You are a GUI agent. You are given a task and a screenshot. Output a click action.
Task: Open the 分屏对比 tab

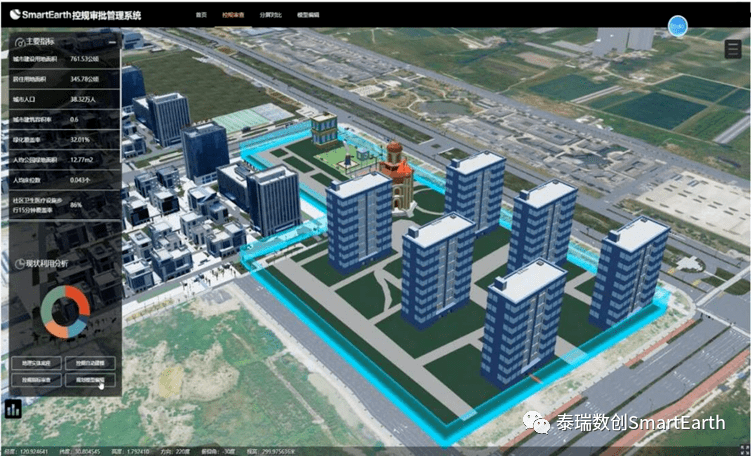(272, 16)
